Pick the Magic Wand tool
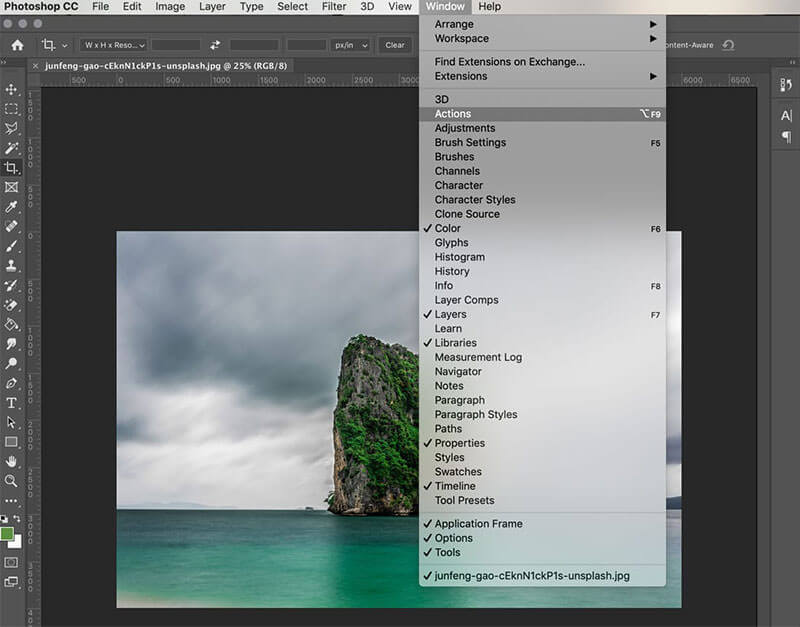Screen dimensions: 800x627 (x=12, y=148)
